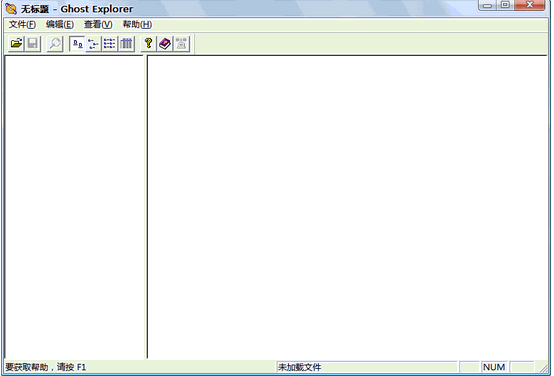Click inside the right file list pane
Screen dimensions: 554x376
(x=347, y=207)
